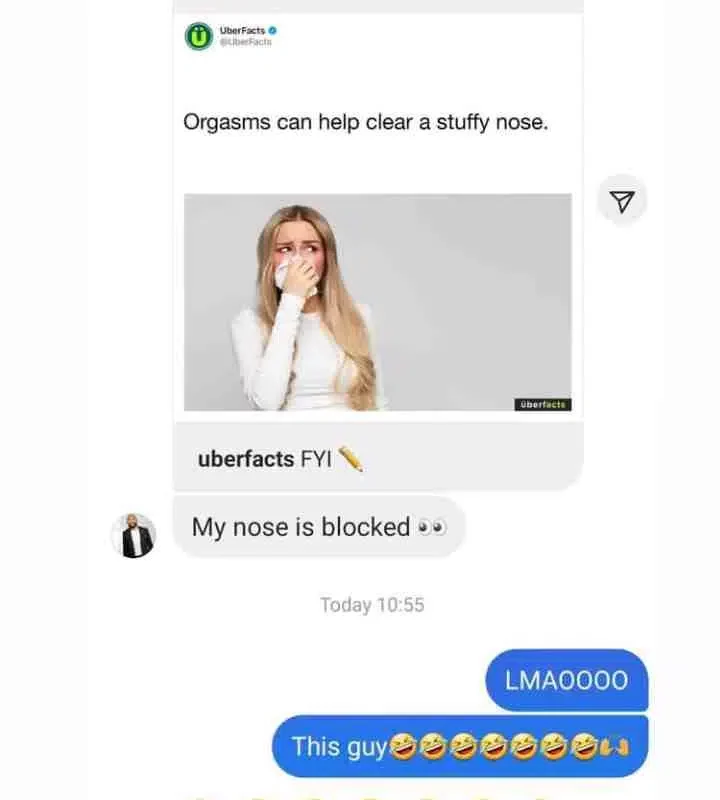Tap the 'This guy' text in blue bubble

(339, 747)
